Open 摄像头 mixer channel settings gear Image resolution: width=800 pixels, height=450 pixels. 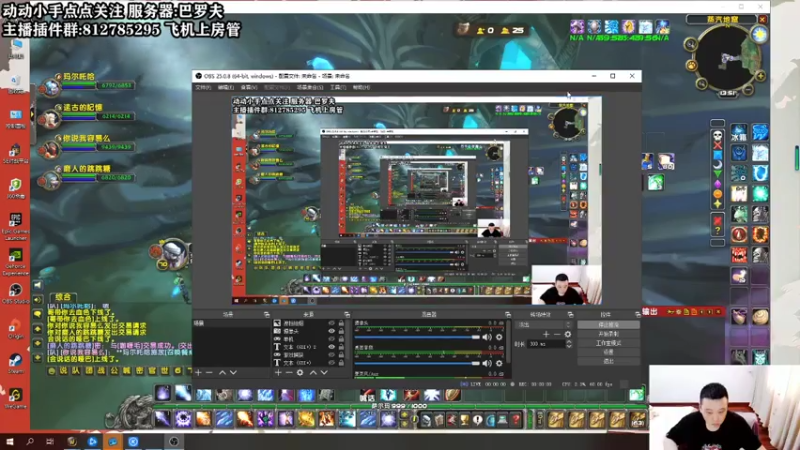[x=499, y=337]
